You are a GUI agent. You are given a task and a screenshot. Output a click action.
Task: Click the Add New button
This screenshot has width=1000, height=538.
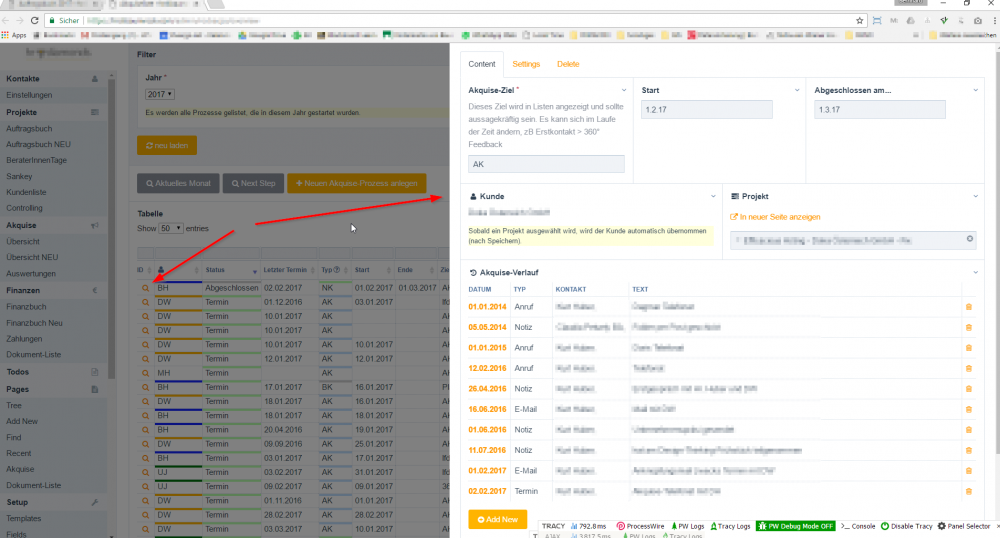click(497, 520)
